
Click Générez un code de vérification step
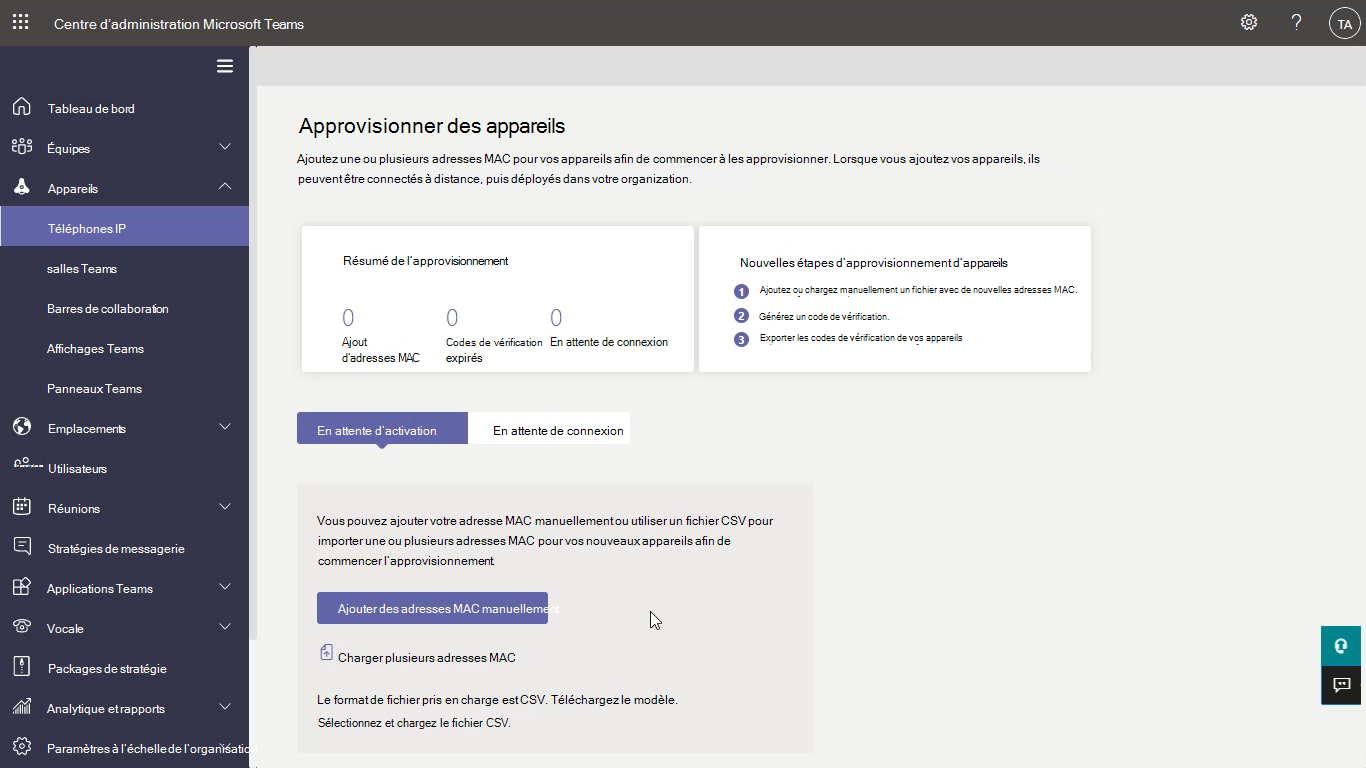[x=824, y=316]
